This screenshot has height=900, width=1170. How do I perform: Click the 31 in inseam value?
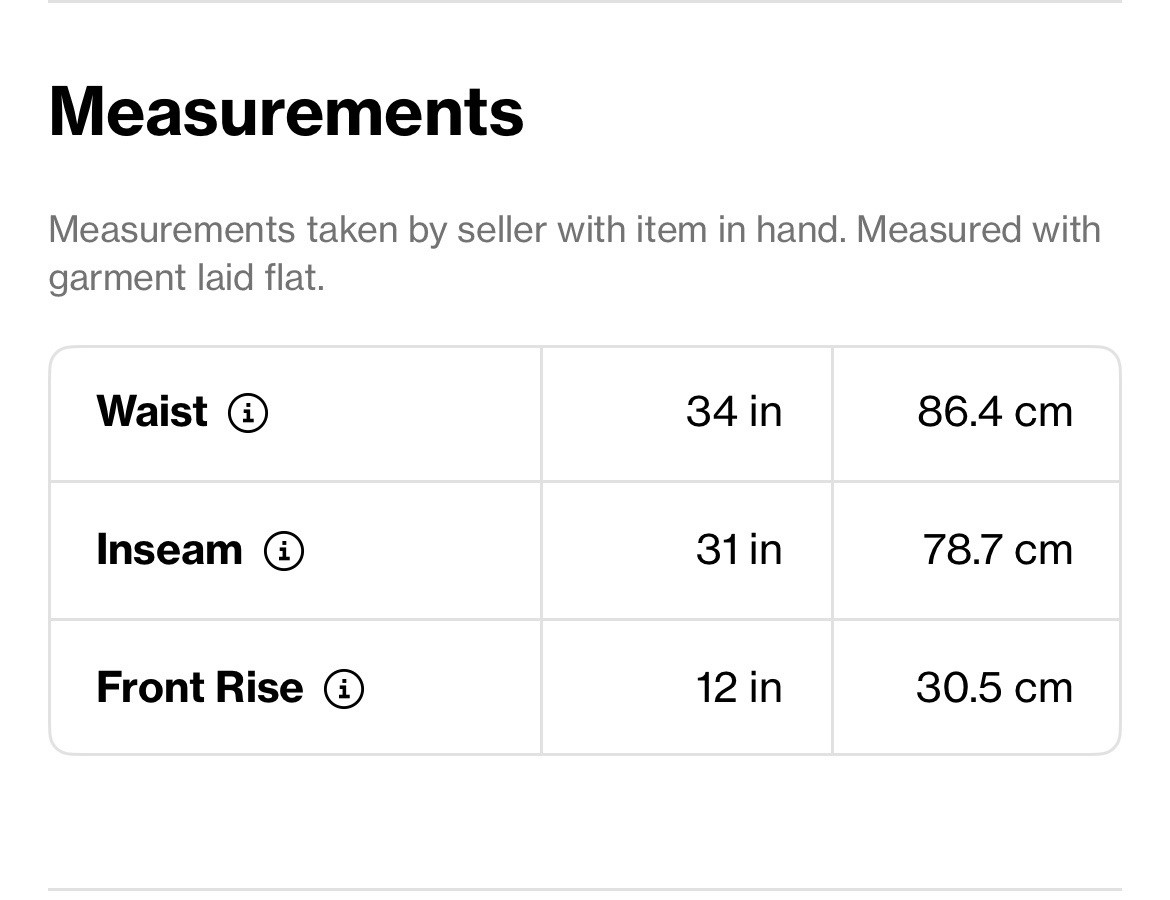pyautogui.click(x=739, y=550)
